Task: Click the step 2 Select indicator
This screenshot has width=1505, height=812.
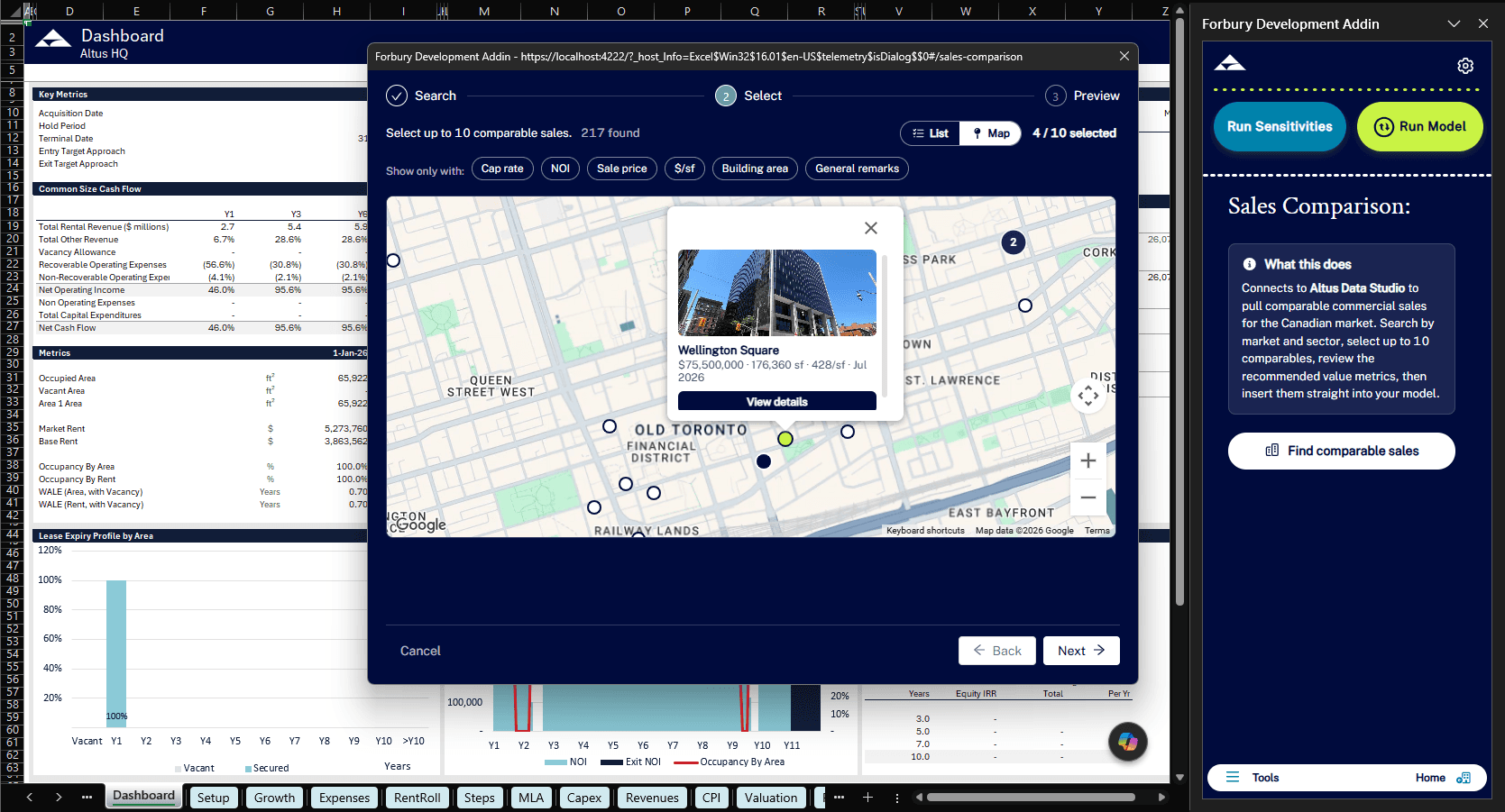Action: [748, 96]
